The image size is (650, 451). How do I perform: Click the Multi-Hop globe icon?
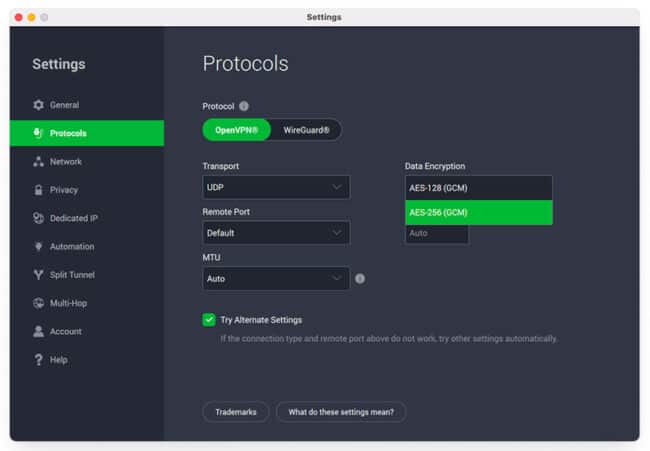pyautogui.click(x=38, y=303)
